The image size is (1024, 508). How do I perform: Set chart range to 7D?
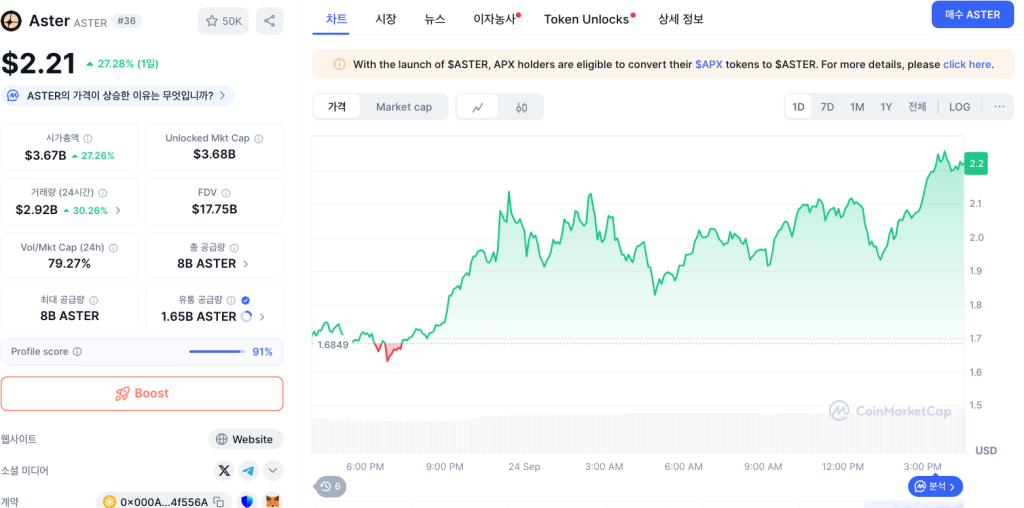[x=827, y=107]
